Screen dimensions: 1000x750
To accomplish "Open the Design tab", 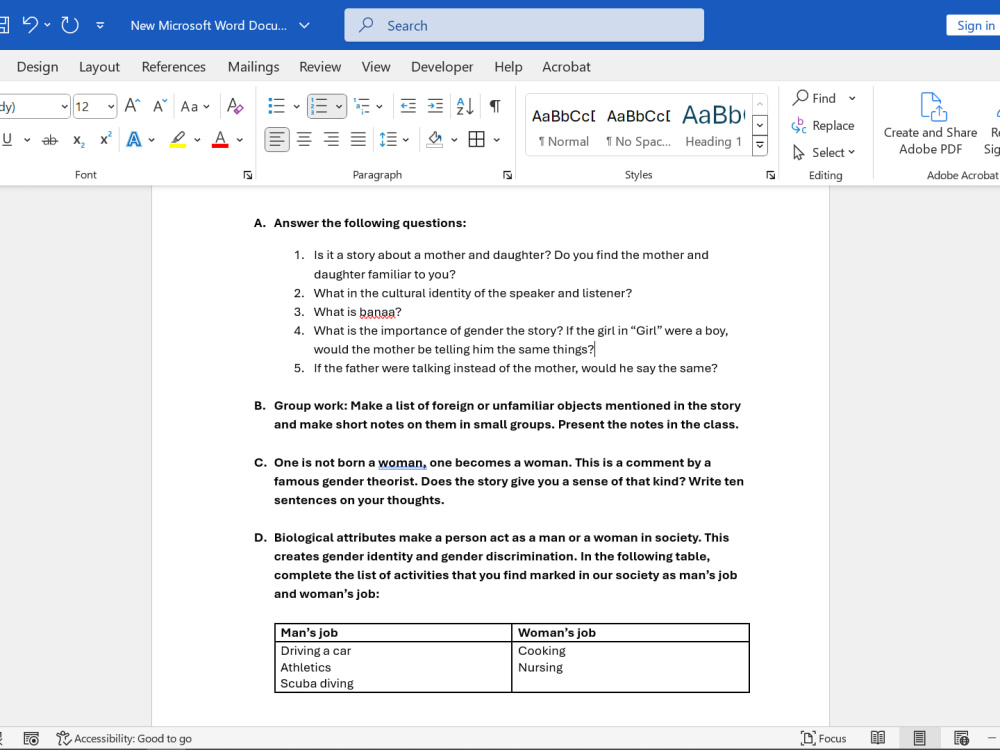I will click(x=37, y=66).
